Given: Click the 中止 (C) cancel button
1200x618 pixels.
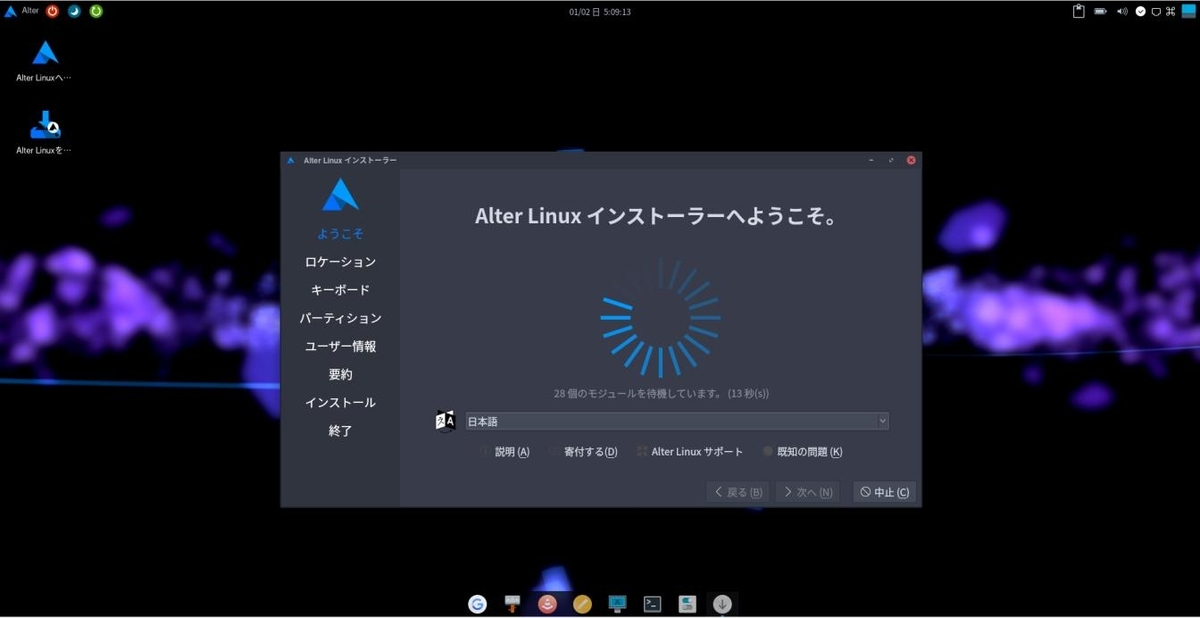Looking at the screenshot, I should (x=884, y=492).
